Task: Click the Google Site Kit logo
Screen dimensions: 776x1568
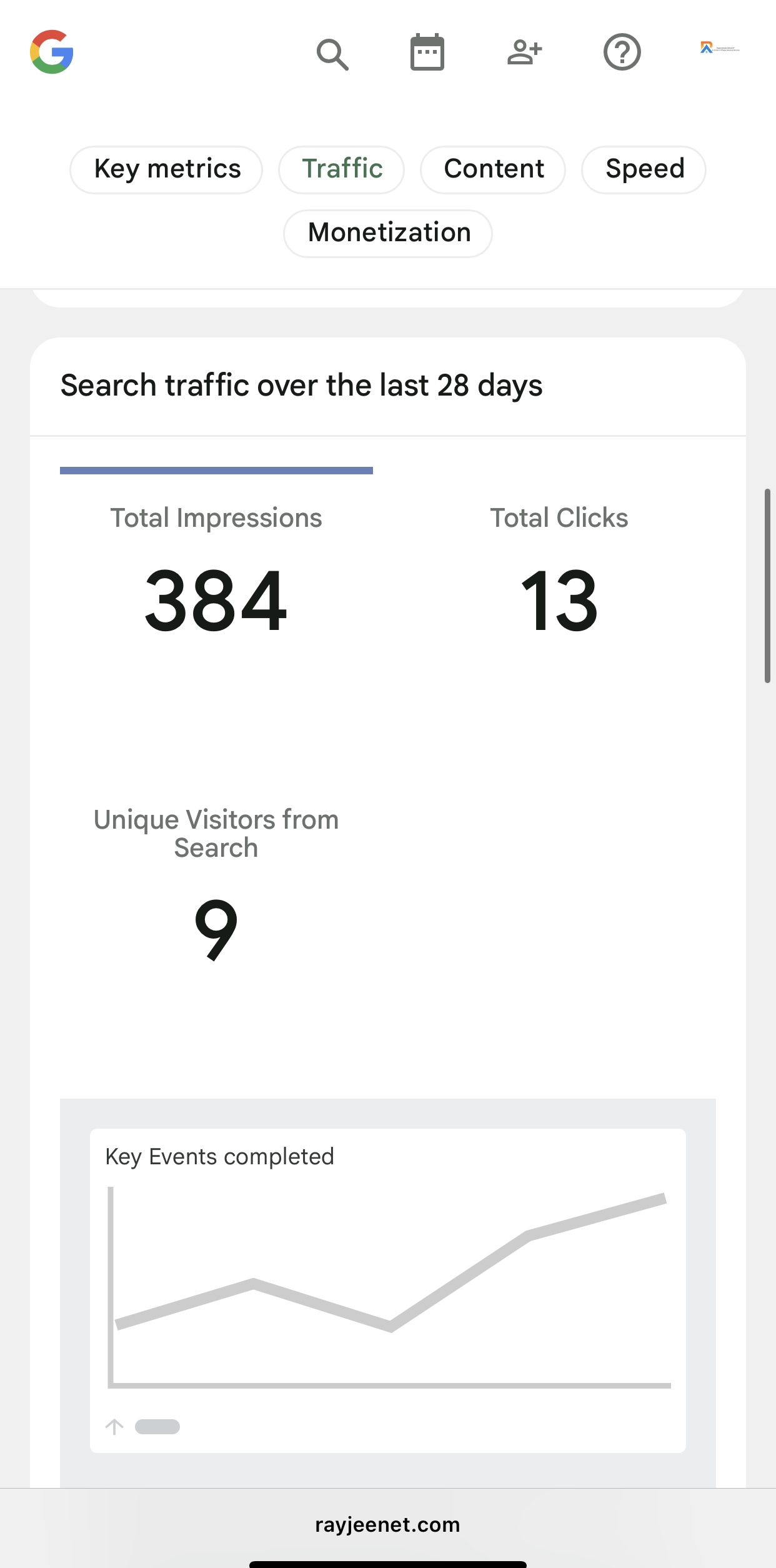Action: coord(52,52)
